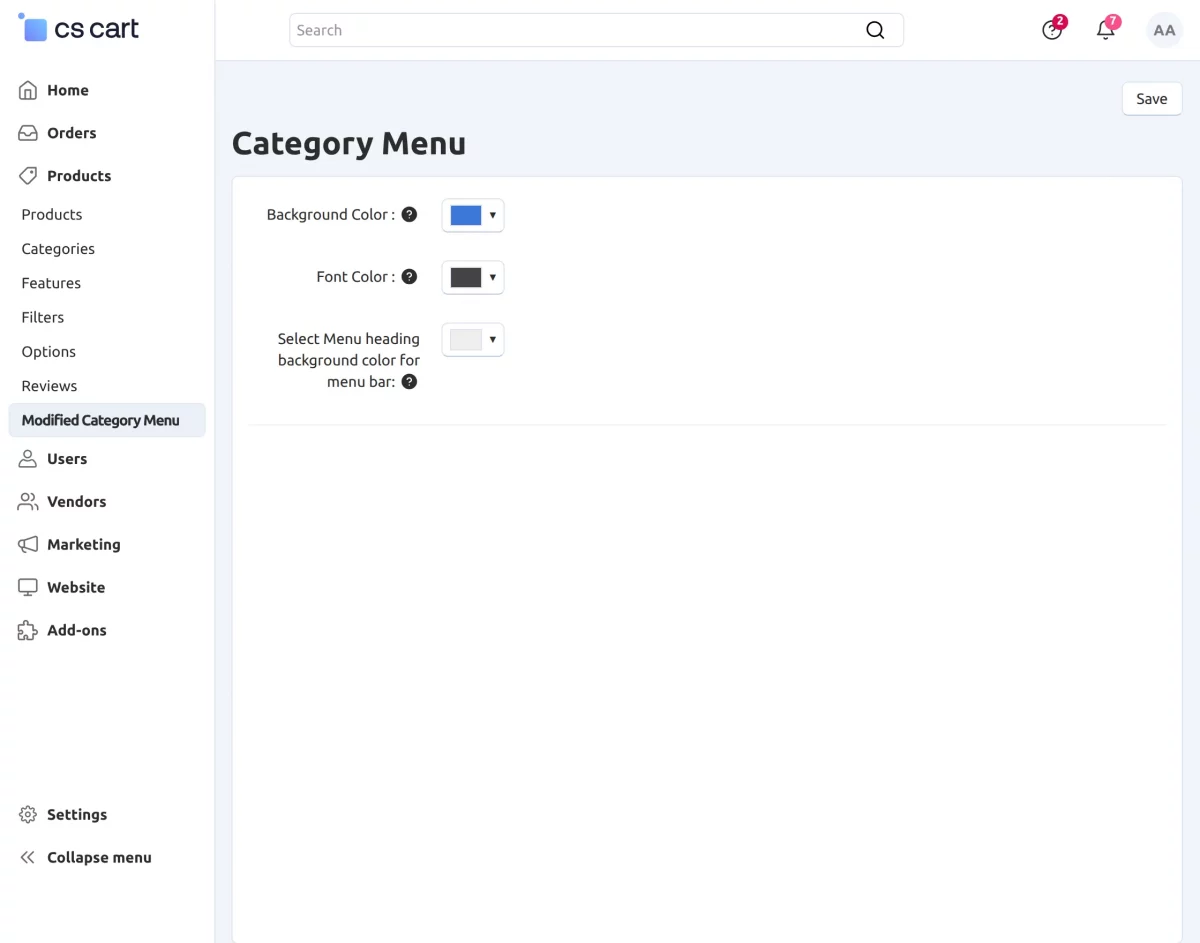Viewport: 1200px width, 943px height.
Task: Pick the blue Background Color swatch
Action: tap(466, 215)
